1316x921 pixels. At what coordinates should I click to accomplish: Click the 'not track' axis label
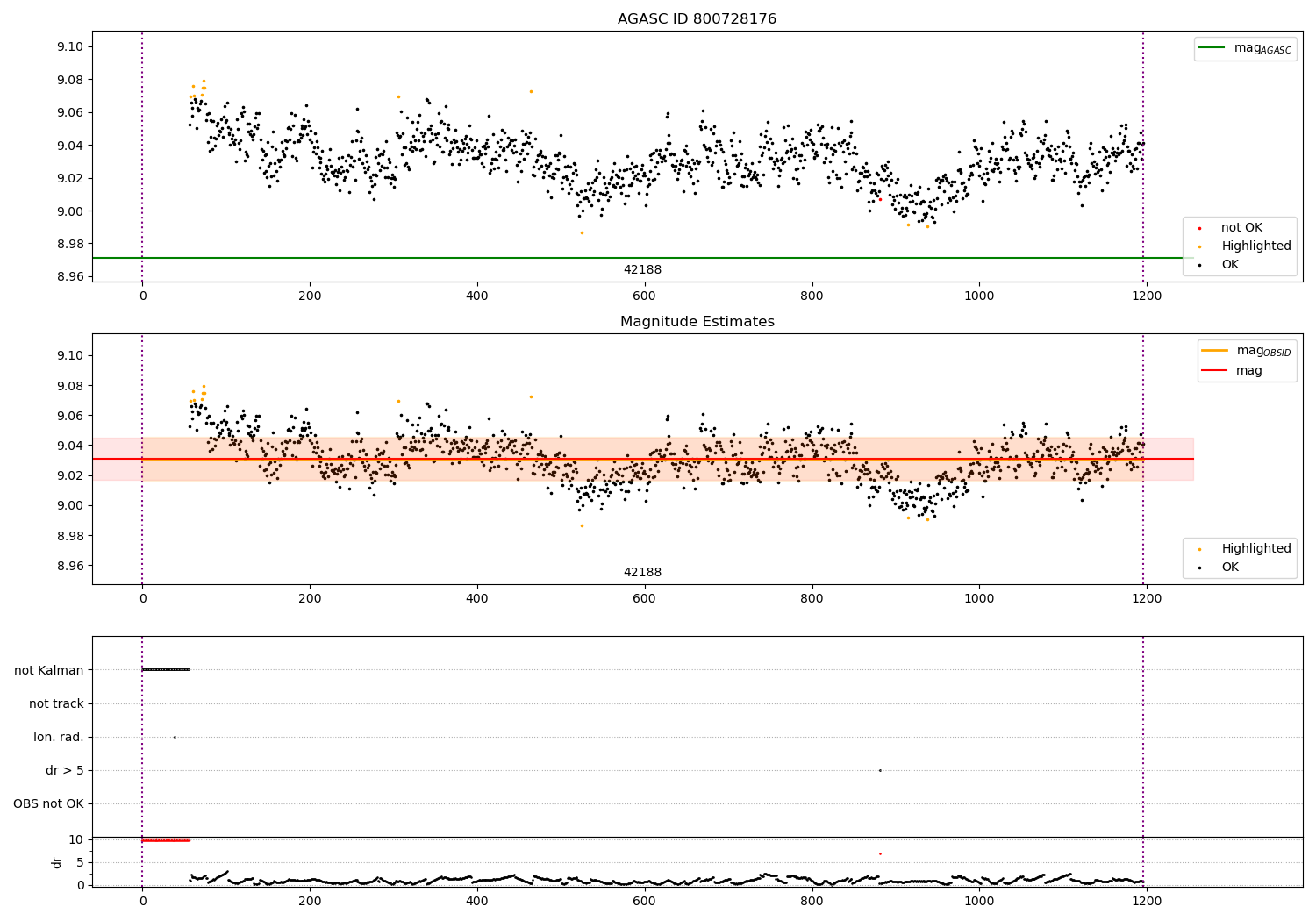[x=56, y=703]
